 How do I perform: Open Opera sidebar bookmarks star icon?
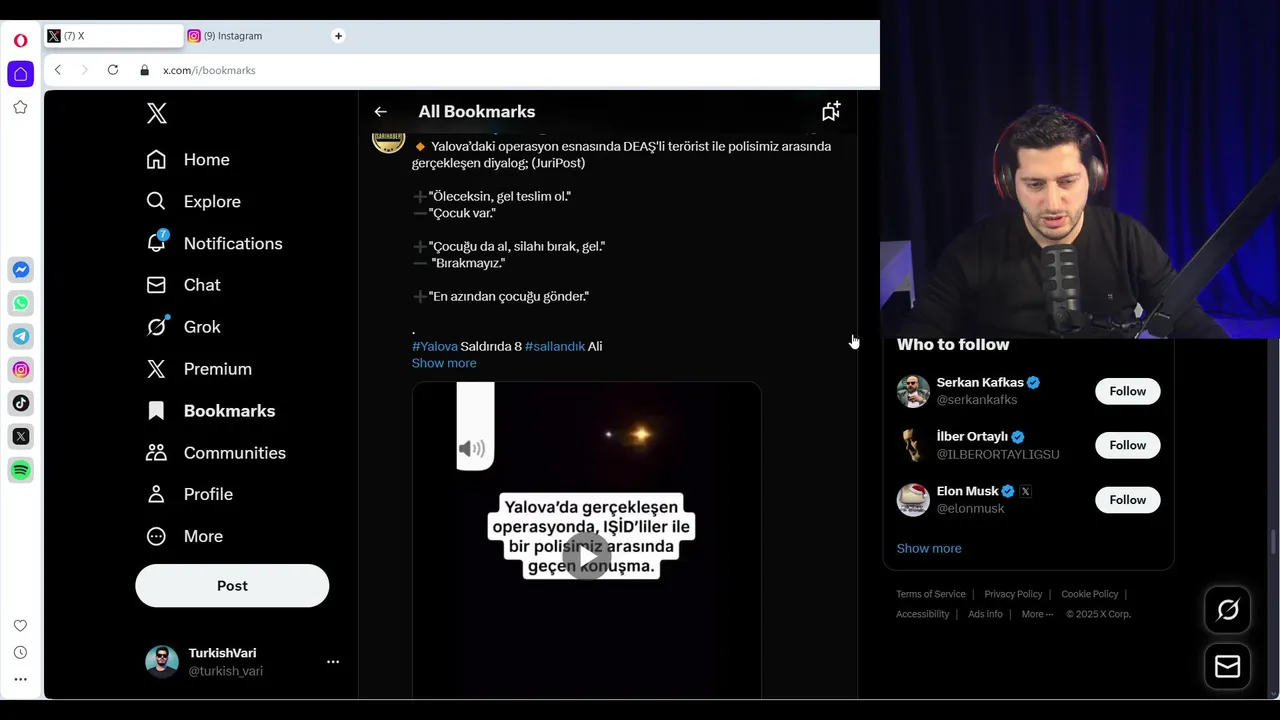[20, 107]
